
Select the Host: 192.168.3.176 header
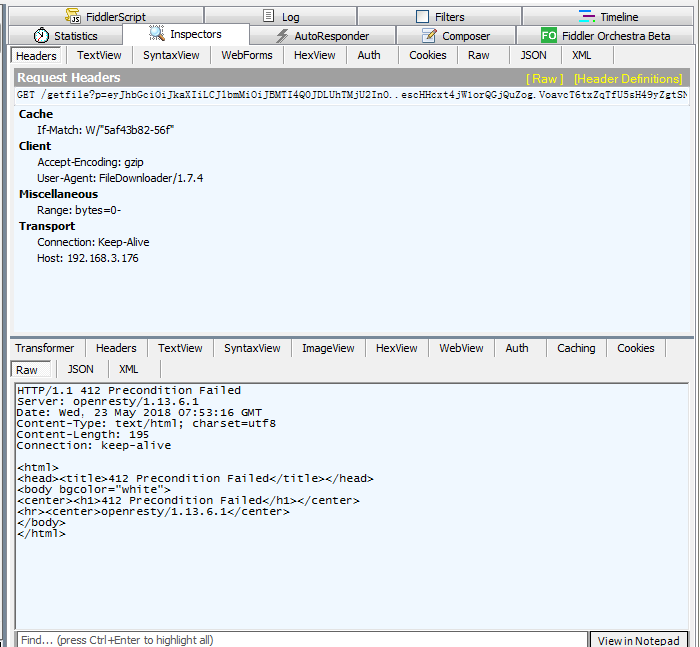click(x=88, y=259)
